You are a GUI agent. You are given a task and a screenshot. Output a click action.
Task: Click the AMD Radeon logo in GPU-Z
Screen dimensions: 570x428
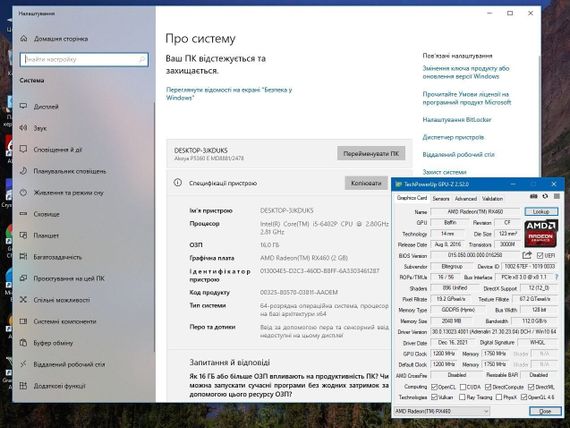(541, 233)
